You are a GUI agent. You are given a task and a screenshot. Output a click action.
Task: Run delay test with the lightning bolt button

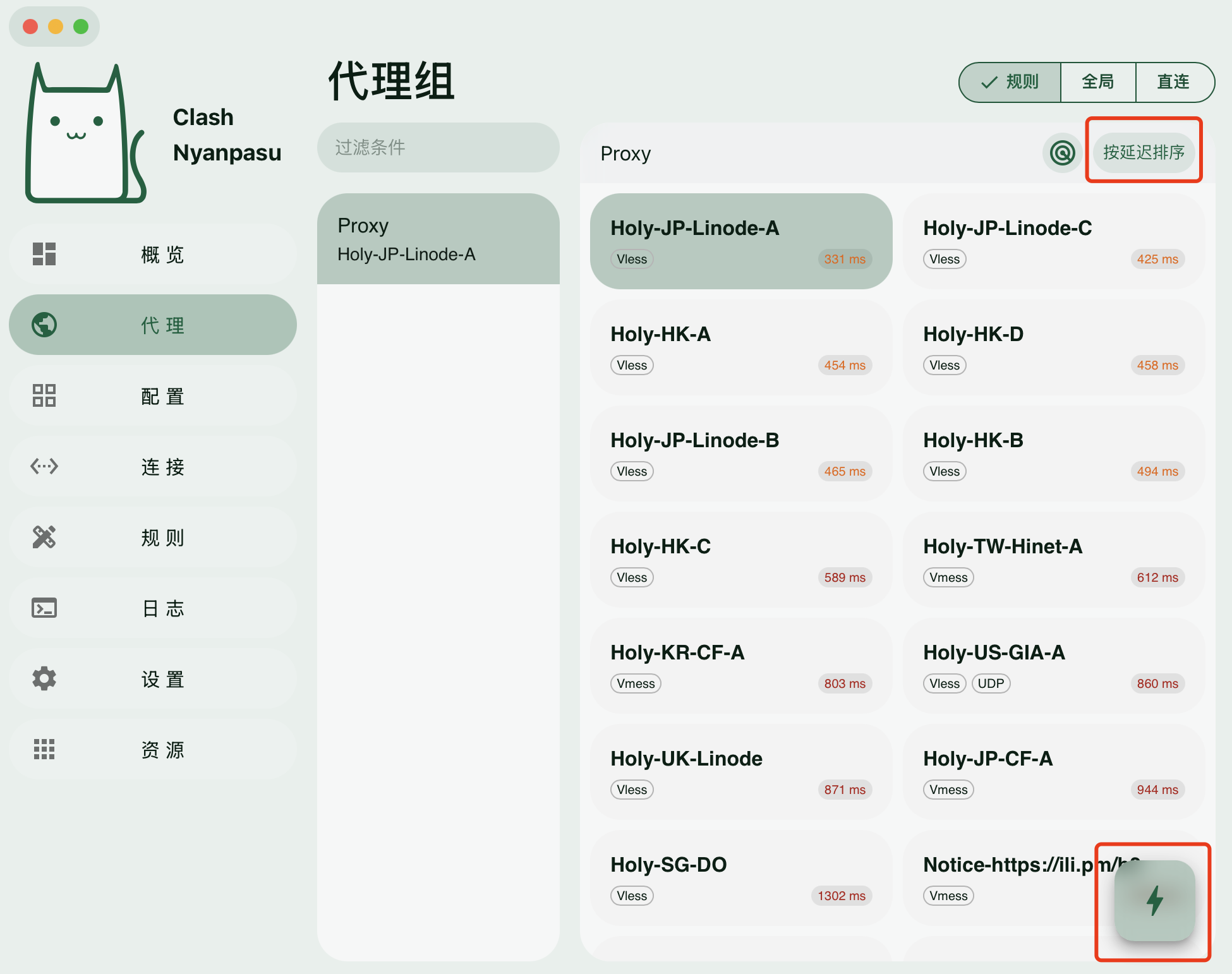1154,900
